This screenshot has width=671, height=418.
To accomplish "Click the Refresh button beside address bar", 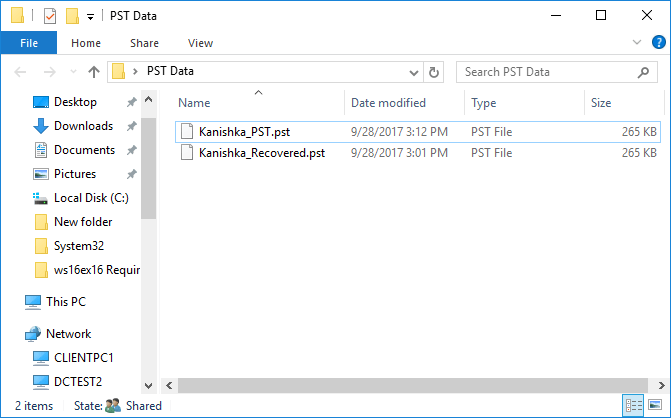I will pos(433,72).
